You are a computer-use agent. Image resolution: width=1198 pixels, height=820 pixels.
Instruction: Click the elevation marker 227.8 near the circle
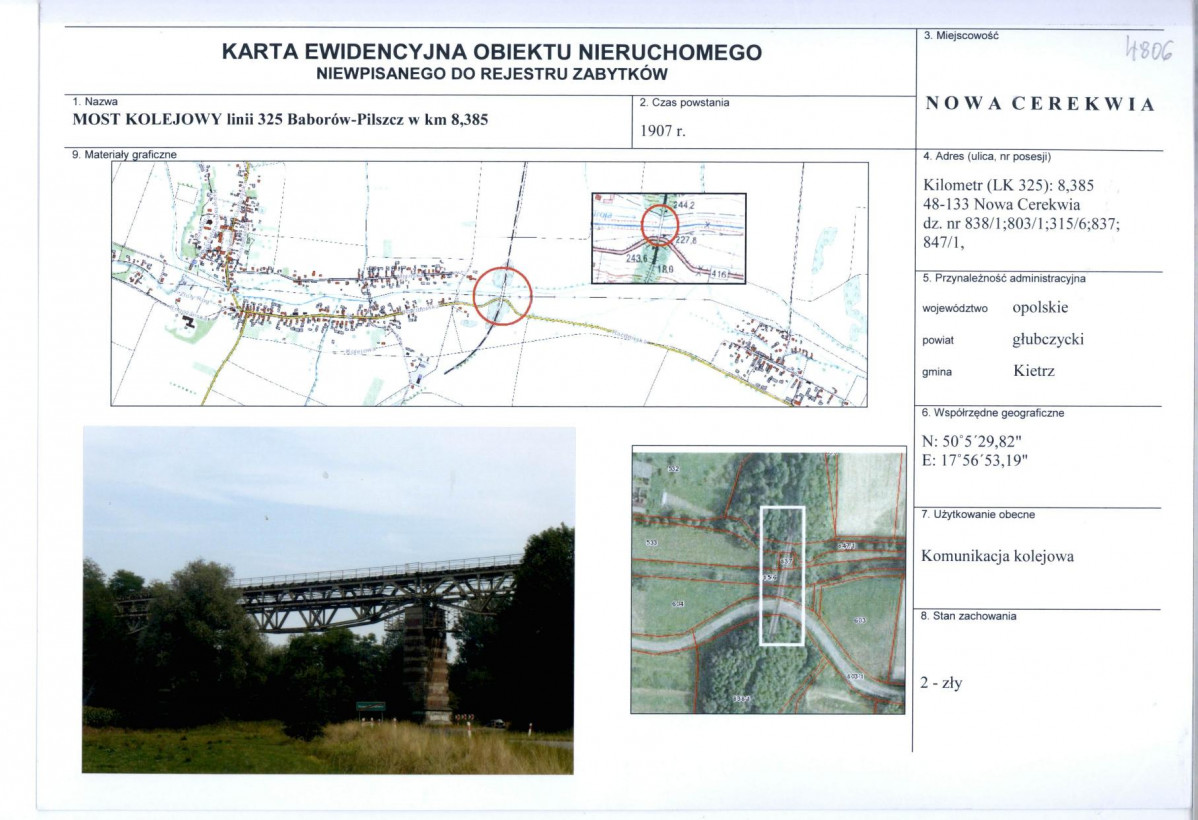click(686, 240)
